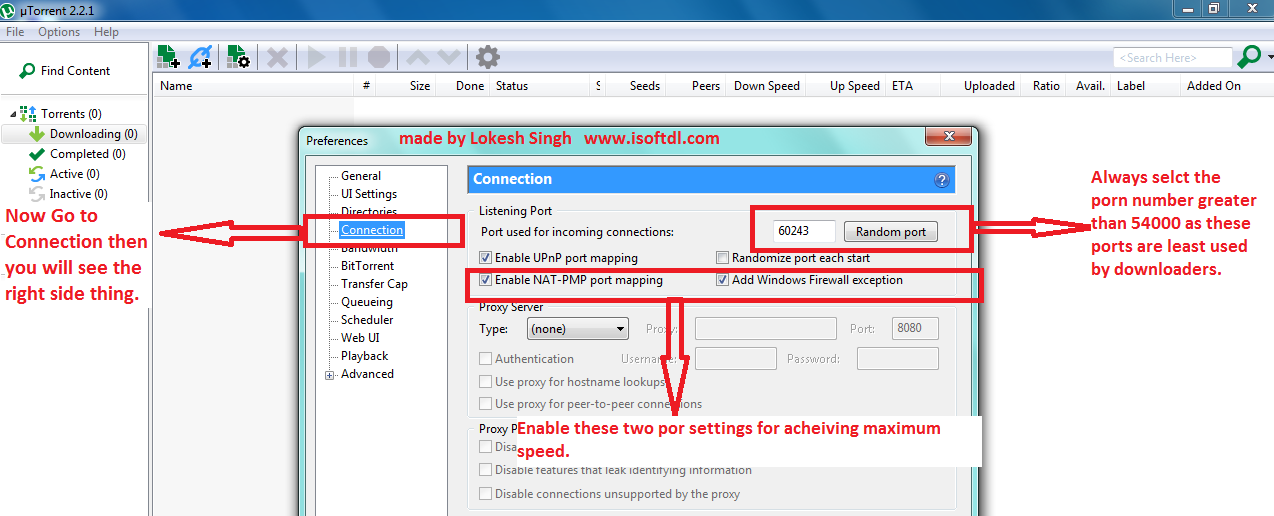Sort by Peers column header
Screen dimensions: 1274x516
705,86
